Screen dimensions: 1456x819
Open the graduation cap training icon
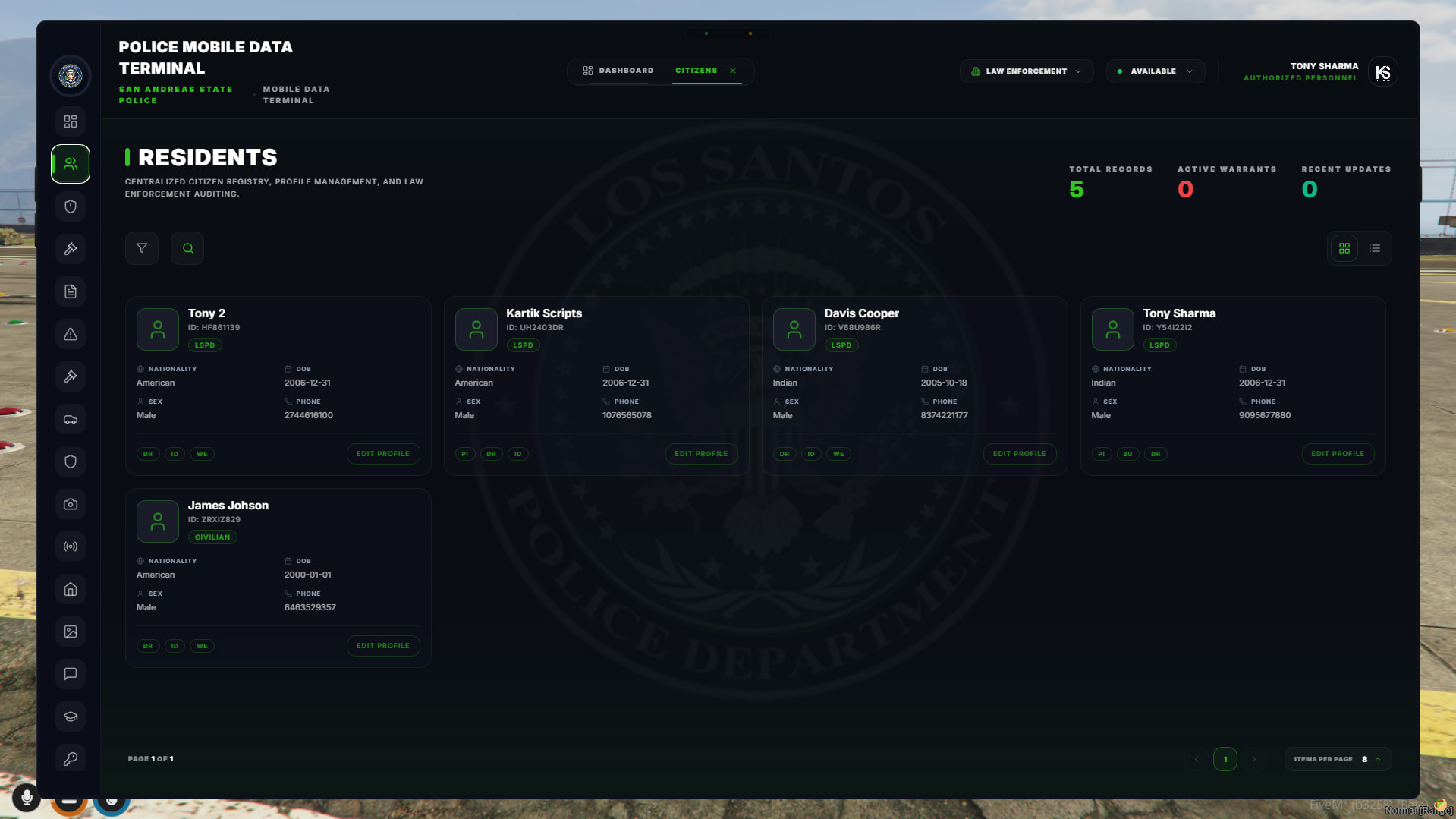coord(71,717)
